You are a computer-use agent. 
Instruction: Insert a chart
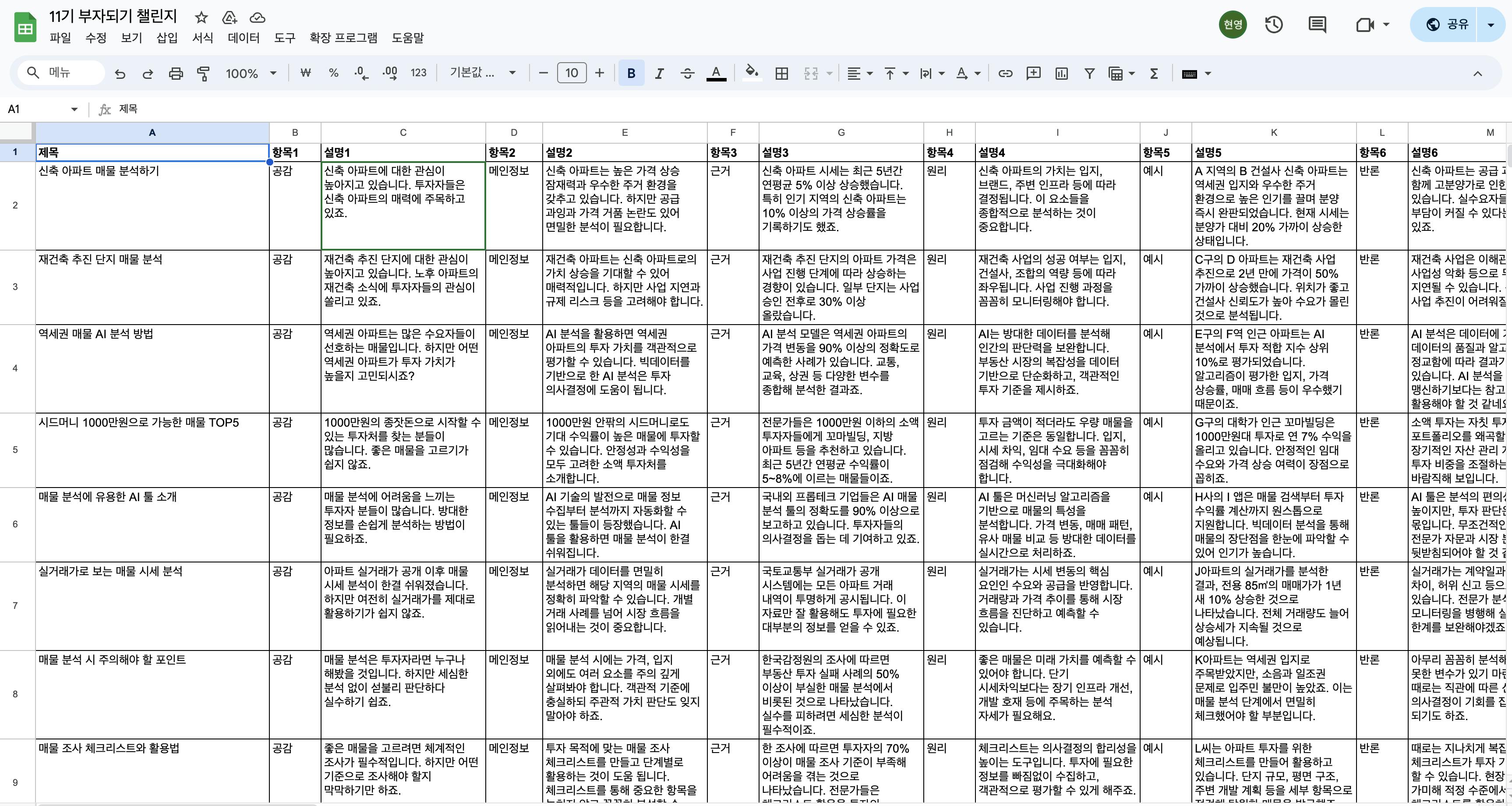coord(1061,74)
